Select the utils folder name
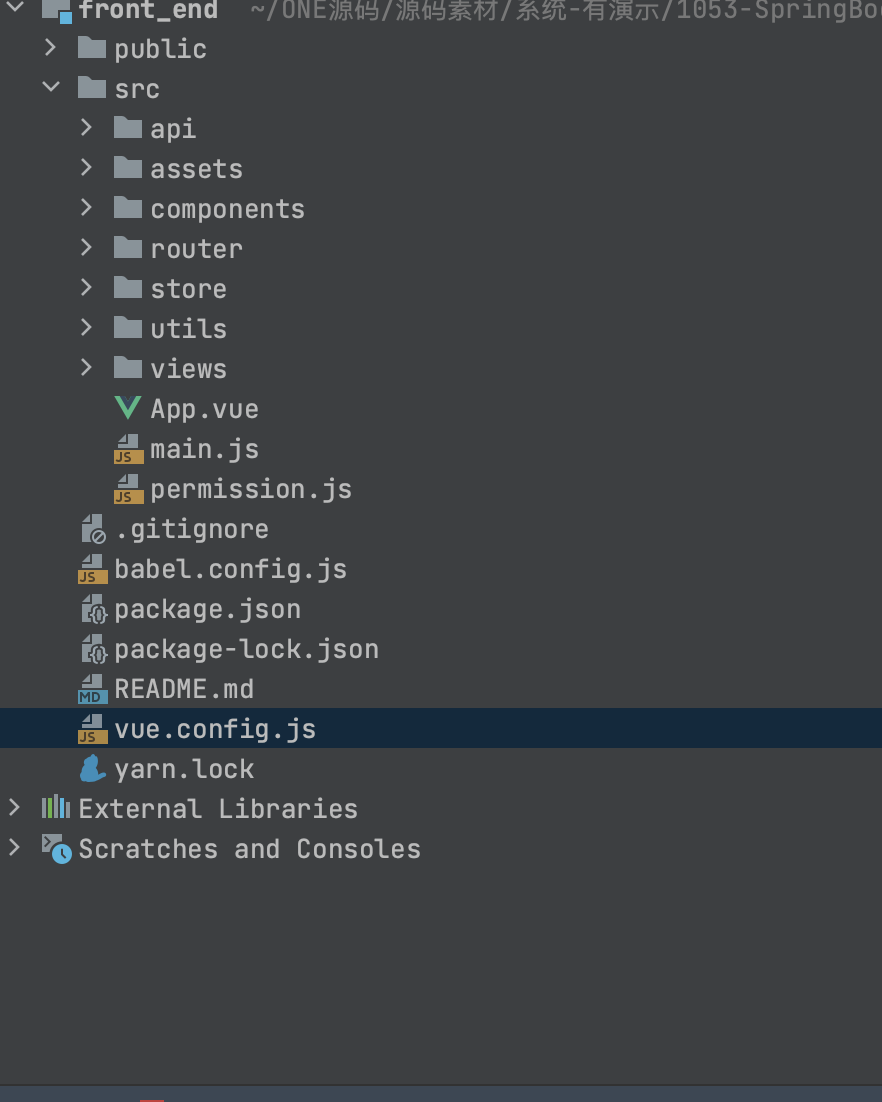This screenshot has height=1102, width=882. pyautogui.click(x=188, y=329)
